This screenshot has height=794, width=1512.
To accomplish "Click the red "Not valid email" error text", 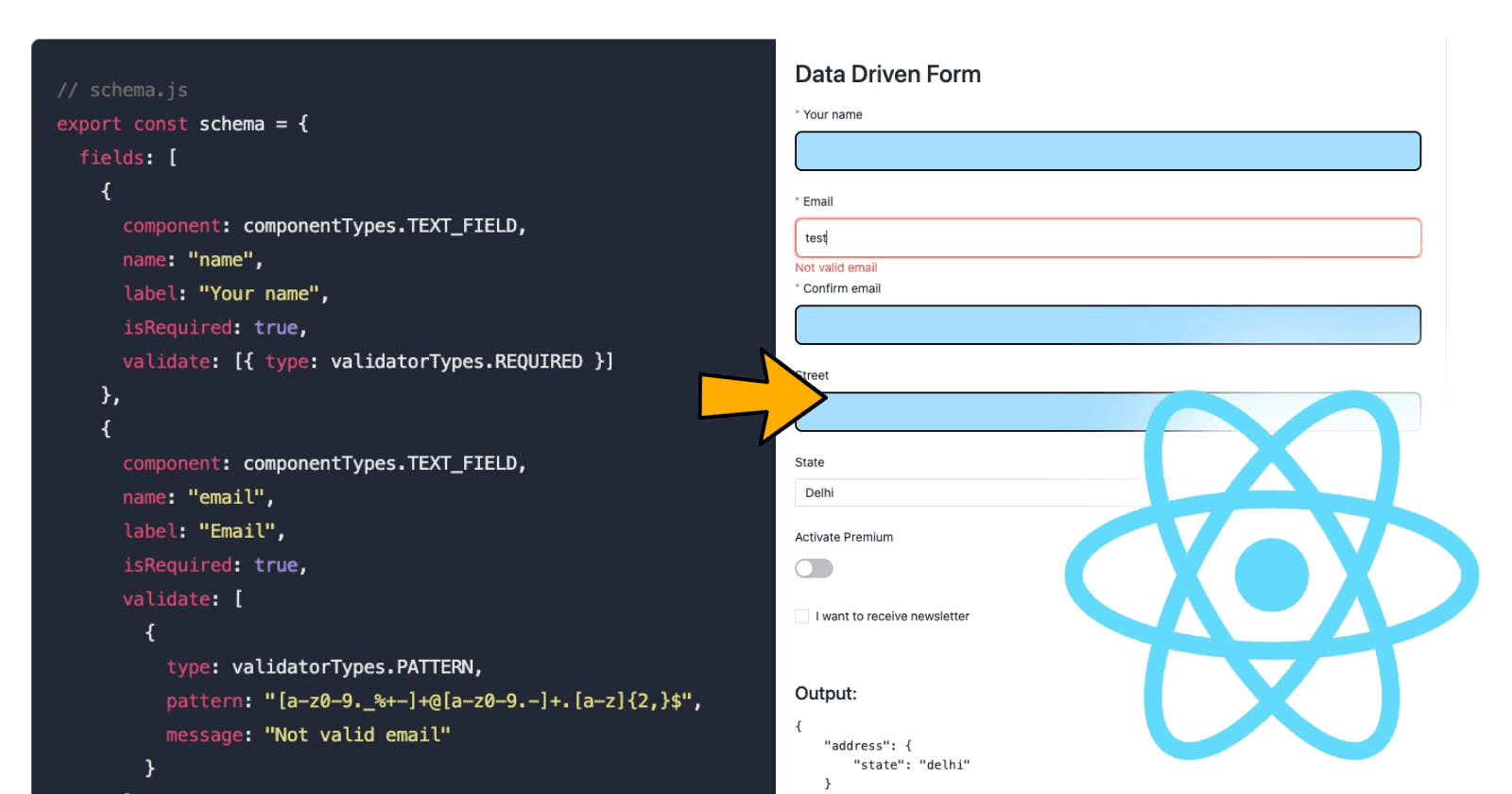I will [836, 268].
